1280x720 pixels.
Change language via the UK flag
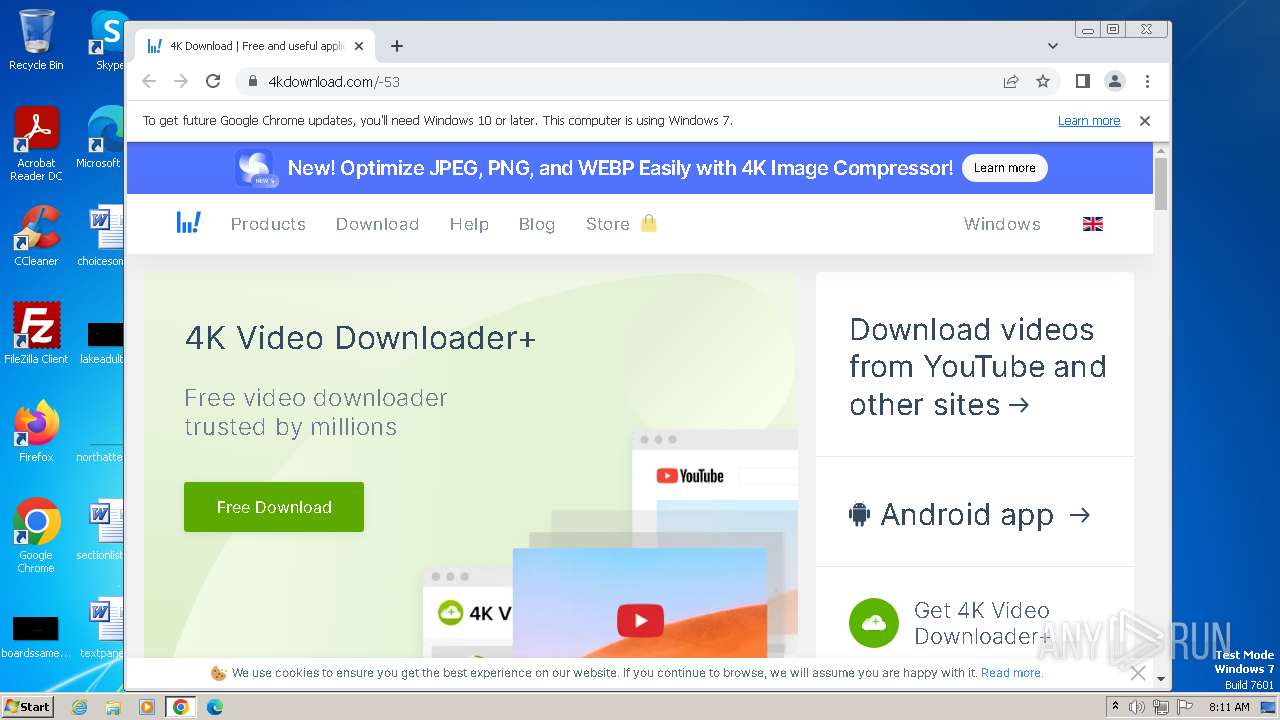(x=1093, y=224)
